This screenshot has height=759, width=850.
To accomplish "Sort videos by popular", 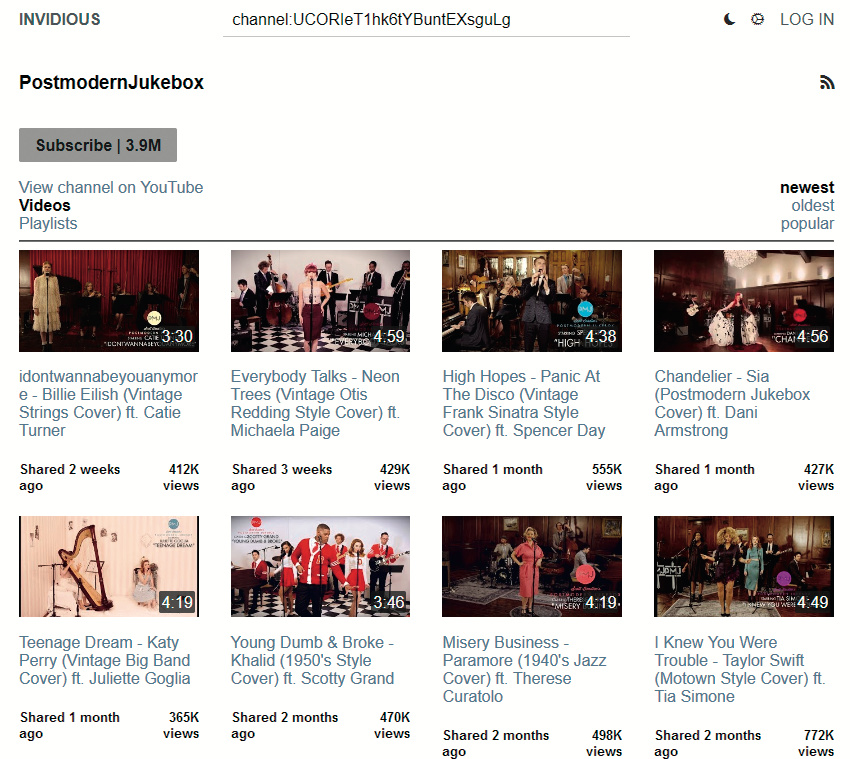I will pos(807,223).
